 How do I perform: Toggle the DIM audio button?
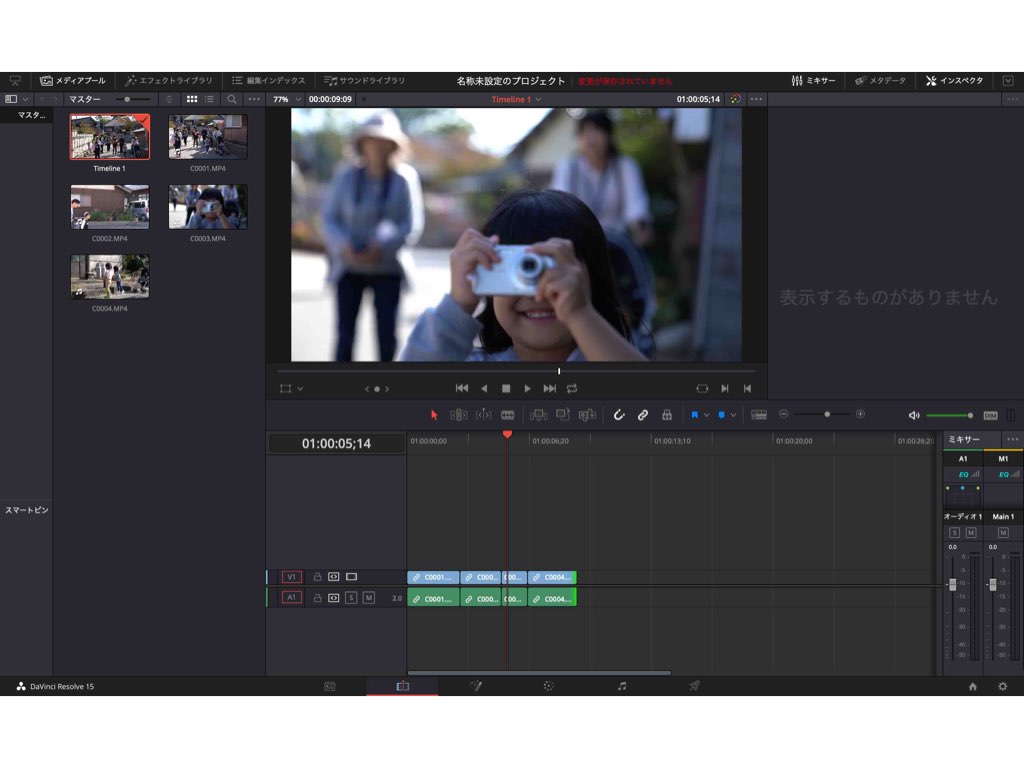(x=990, y=415)
